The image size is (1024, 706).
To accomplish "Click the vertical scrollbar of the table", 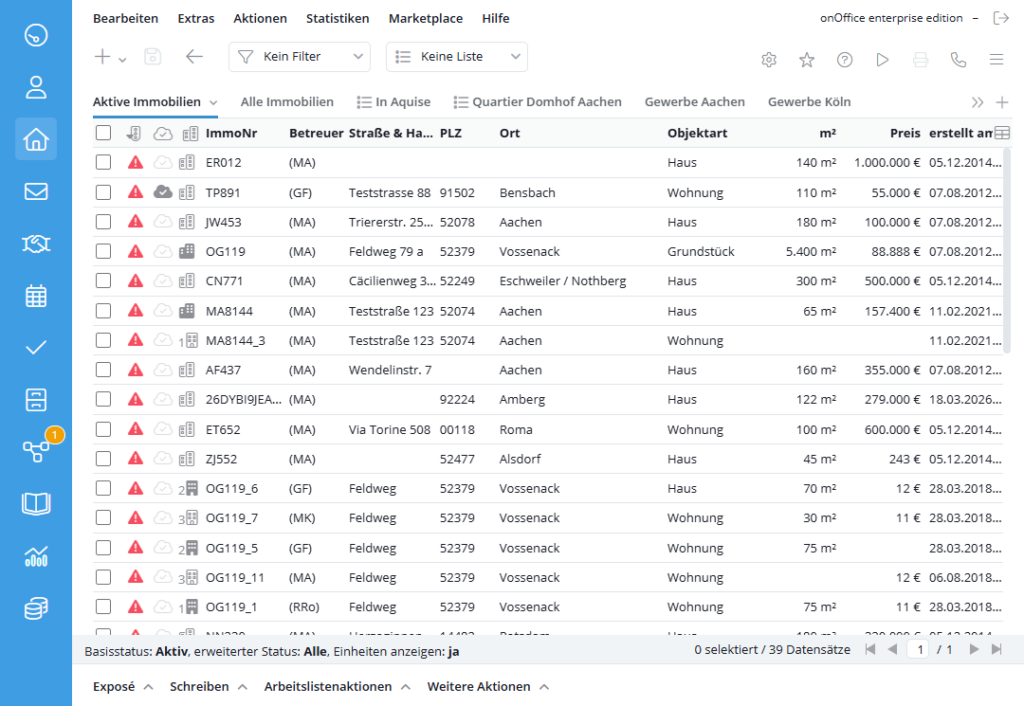I will click(x=1007, y=250).
